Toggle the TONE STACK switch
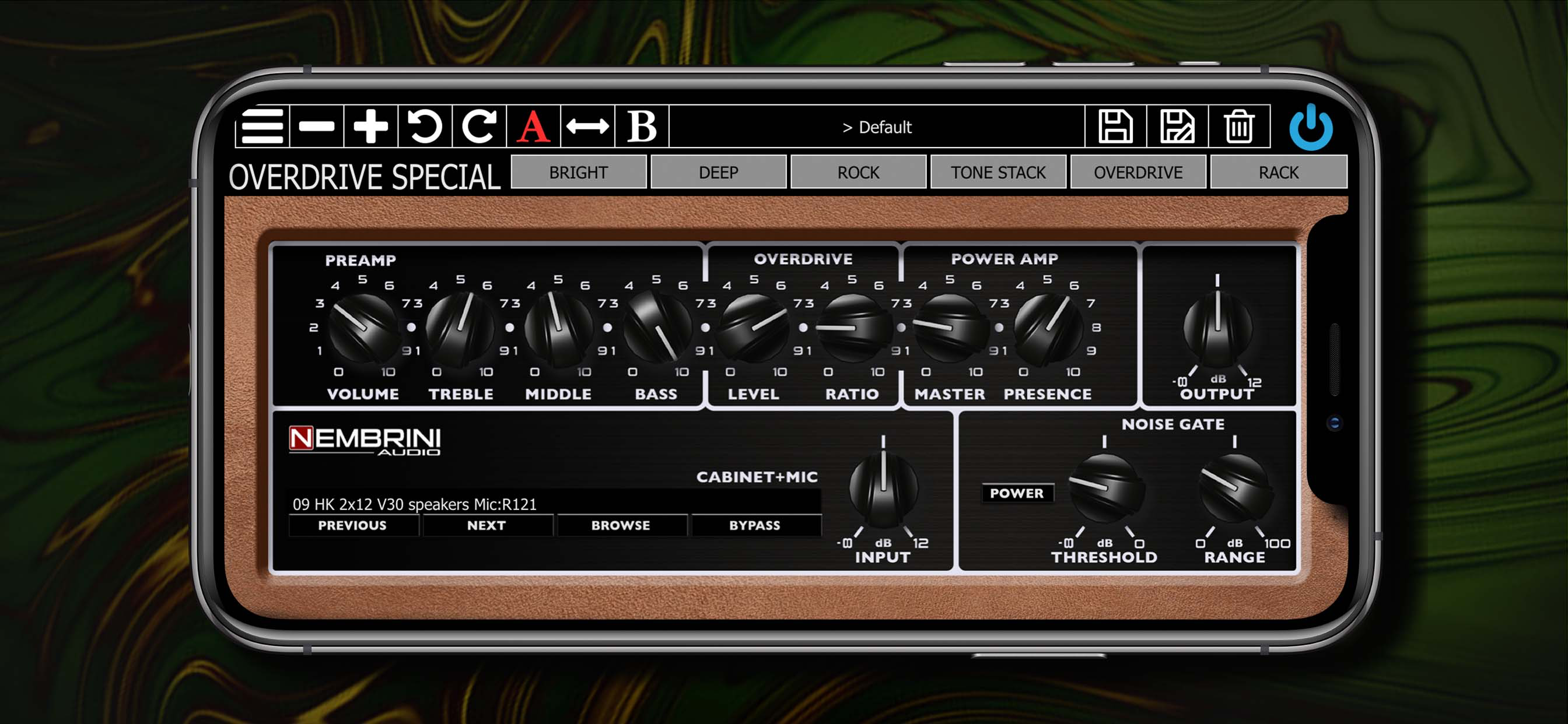This screenshot has width=1568, height=724. click(998, 172)
